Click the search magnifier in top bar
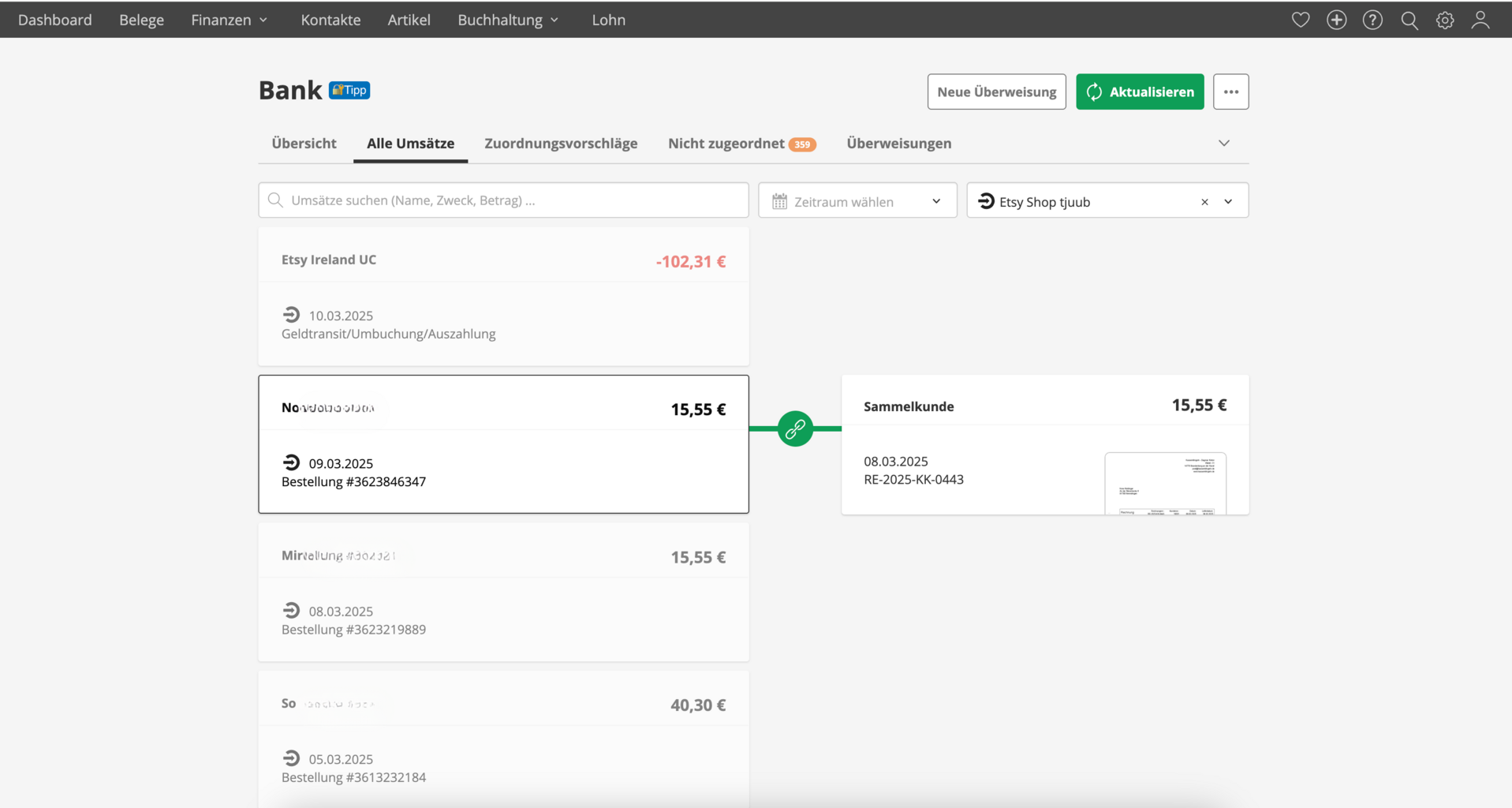This screenshot has width=1512, height=808. (x=1409, y=21)
